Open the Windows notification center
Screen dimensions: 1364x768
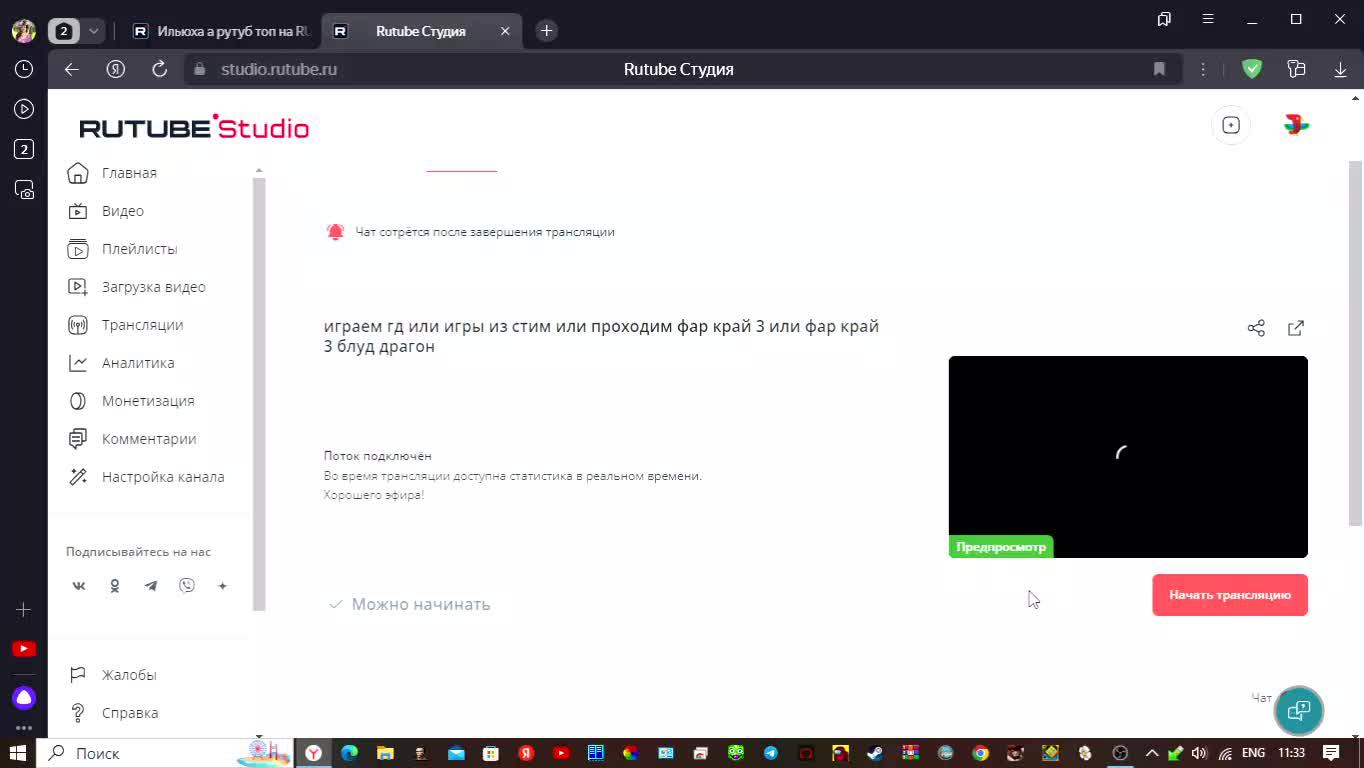1331,753
